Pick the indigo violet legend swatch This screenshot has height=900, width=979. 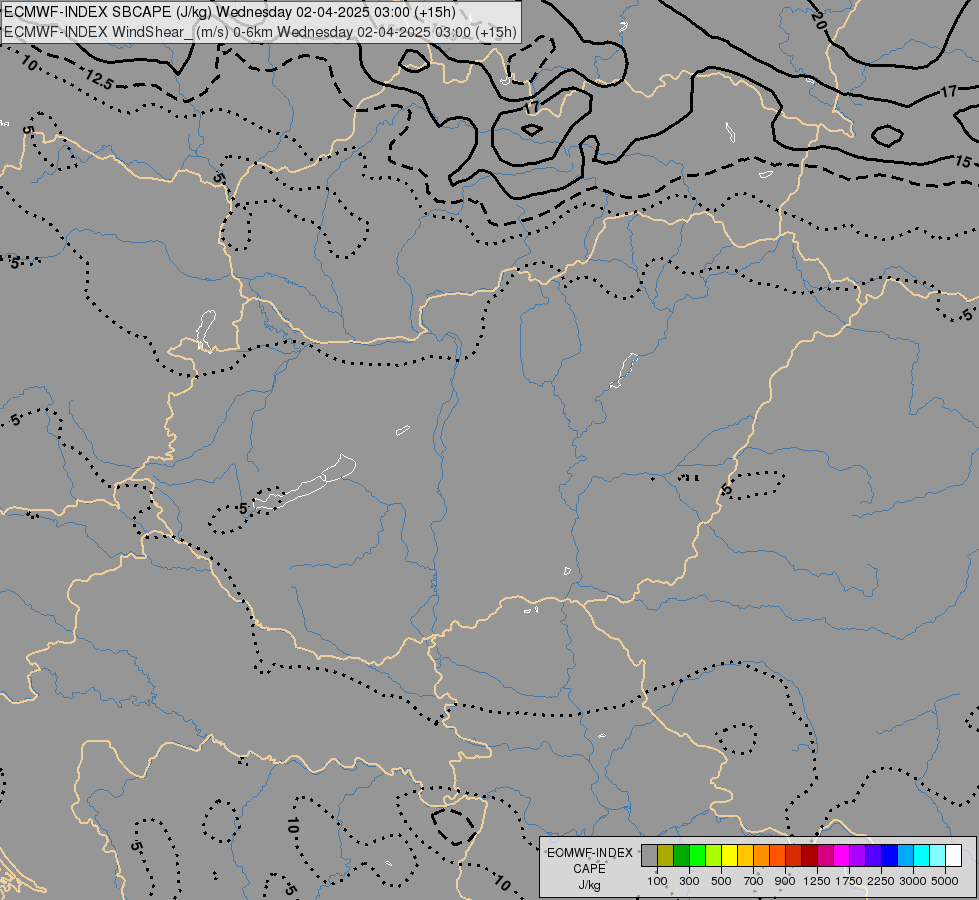tap(873, 855)
